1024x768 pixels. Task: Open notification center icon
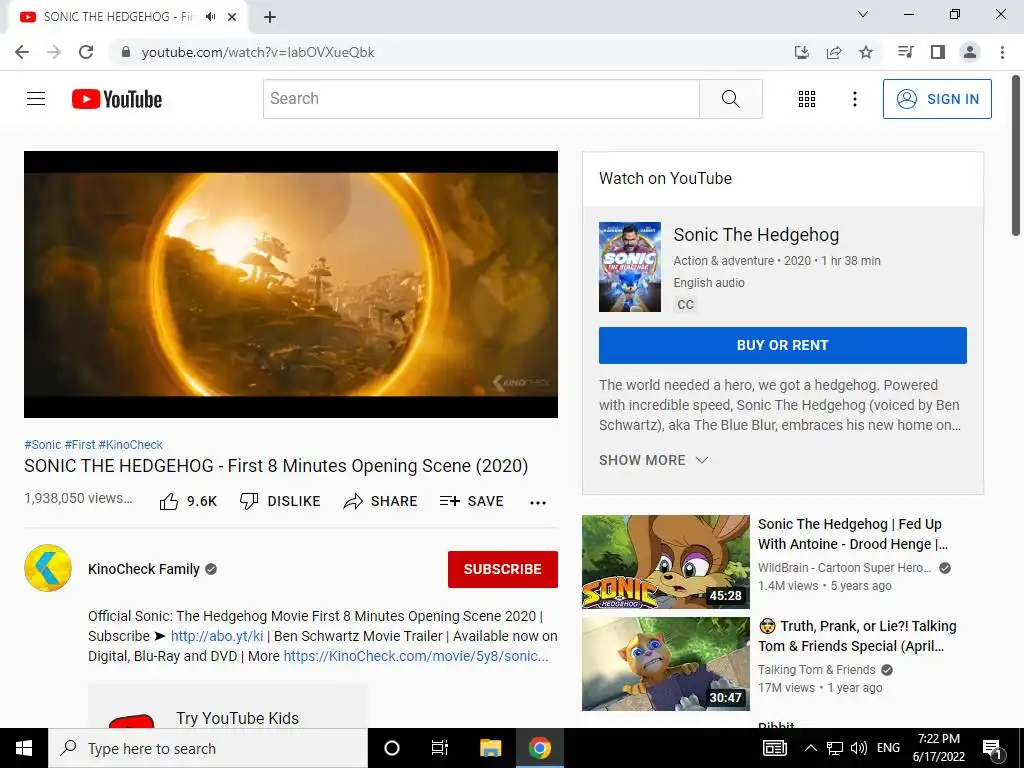coord(991,748)
